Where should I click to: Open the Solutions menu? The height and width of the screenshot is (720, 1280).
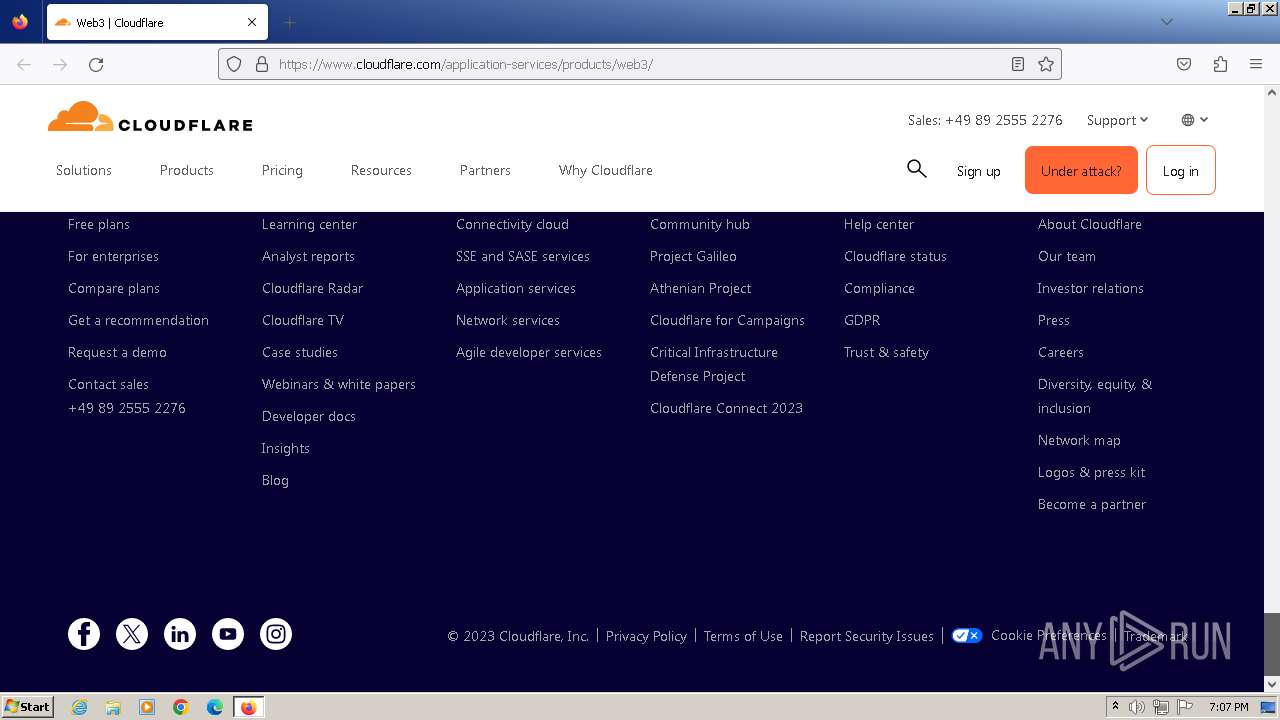84,170
